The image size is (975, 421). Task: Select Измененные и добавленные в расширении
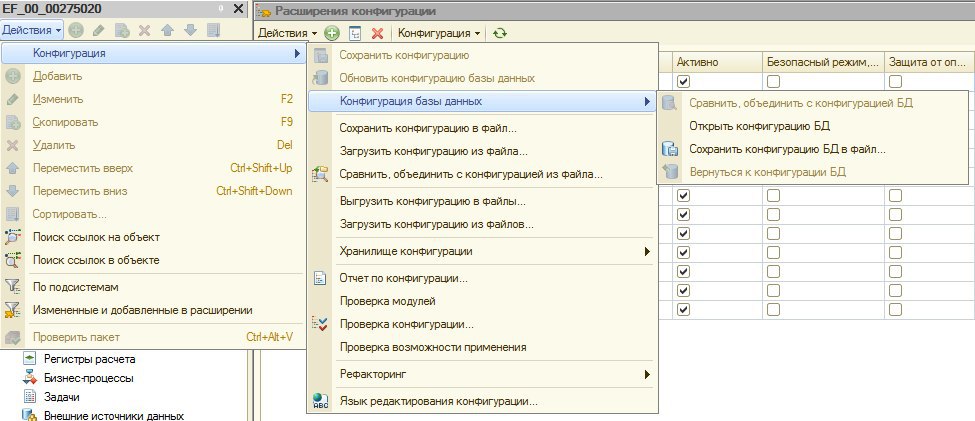[154, 310]
